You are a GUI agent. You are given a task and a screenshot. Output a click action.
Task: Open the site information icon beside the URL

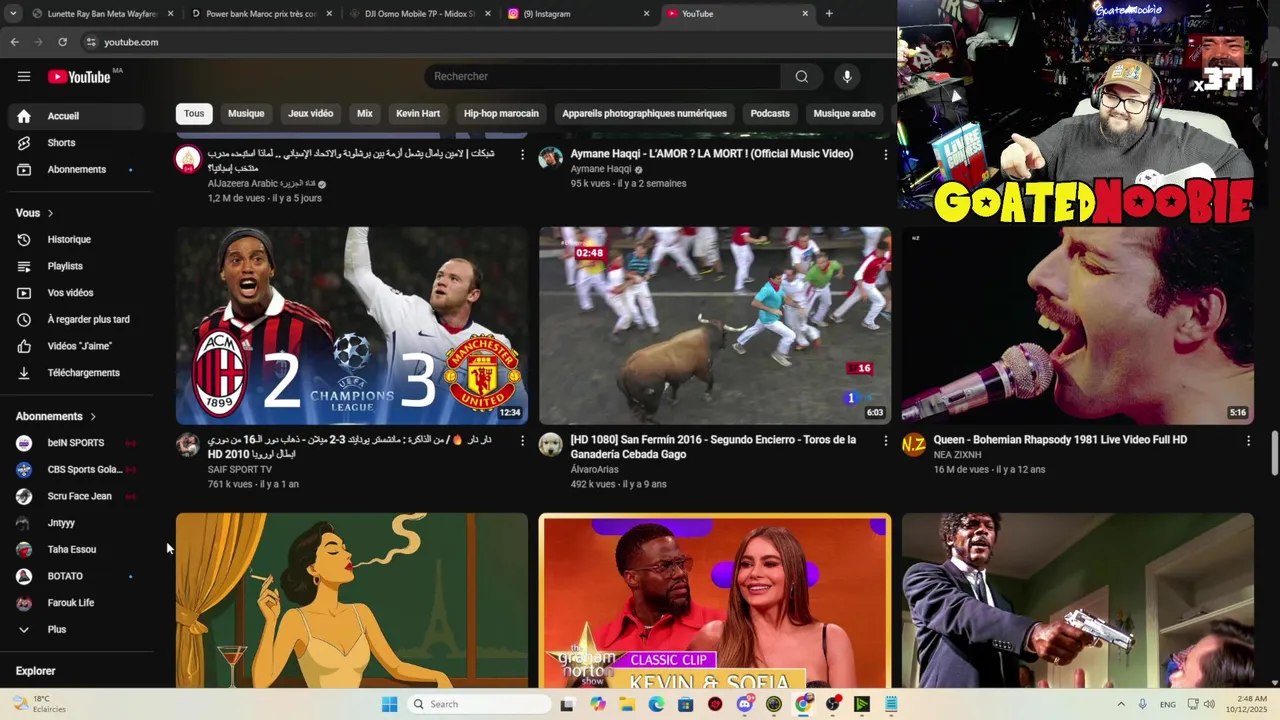coord(91,42)
